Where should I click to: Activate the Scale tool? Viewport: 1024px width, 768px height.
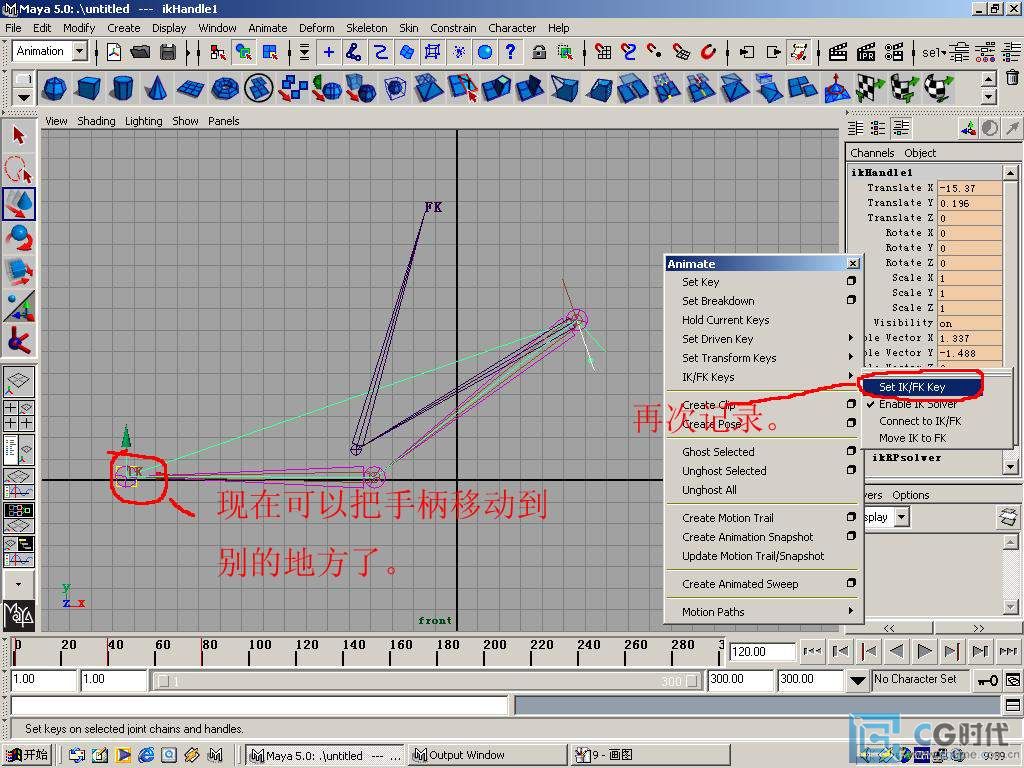[18, 272]
